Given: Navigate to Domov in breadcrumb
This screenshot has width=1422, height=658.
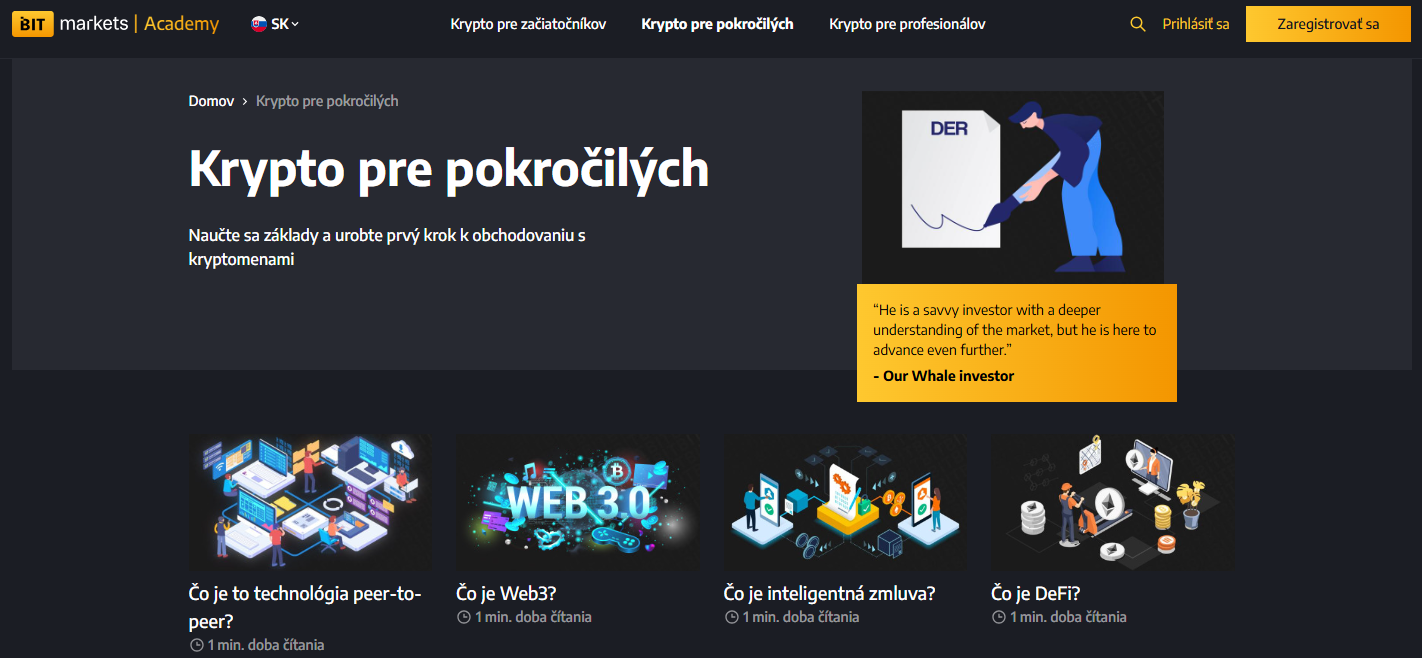Looking at the screenshot, I should click(211, 101).
